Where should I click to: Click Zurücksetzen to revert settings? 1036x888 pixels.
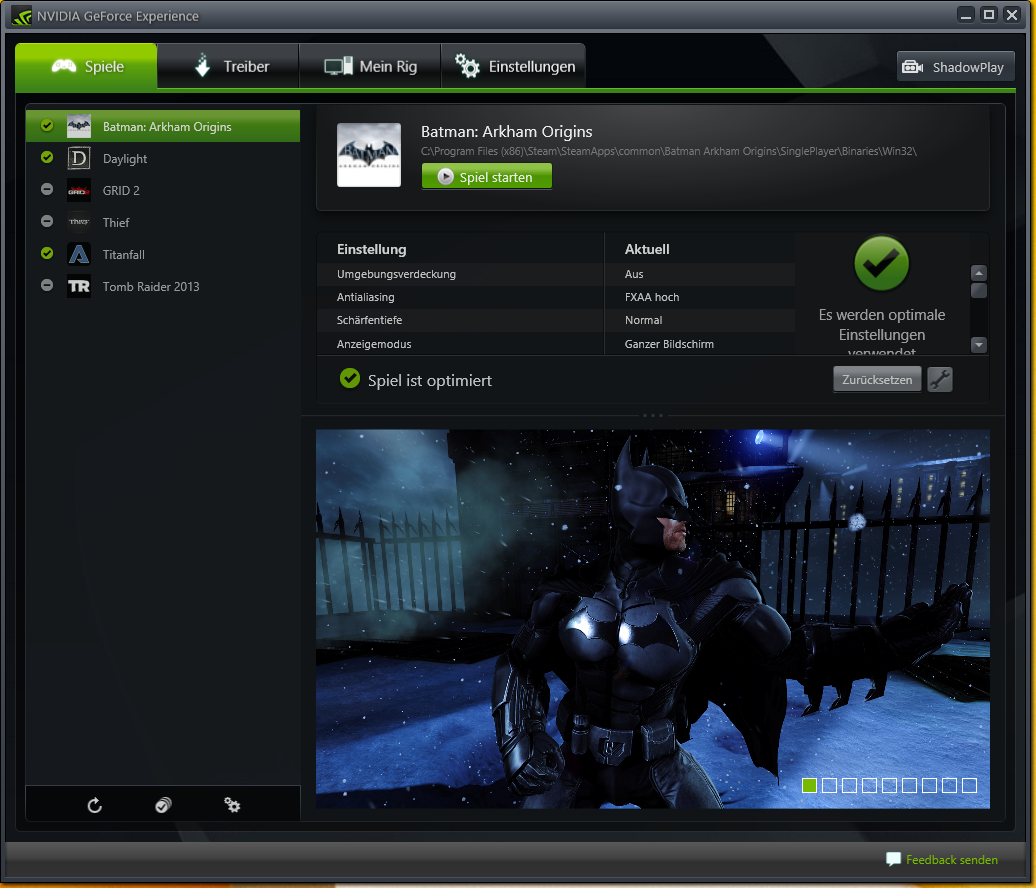877,379
